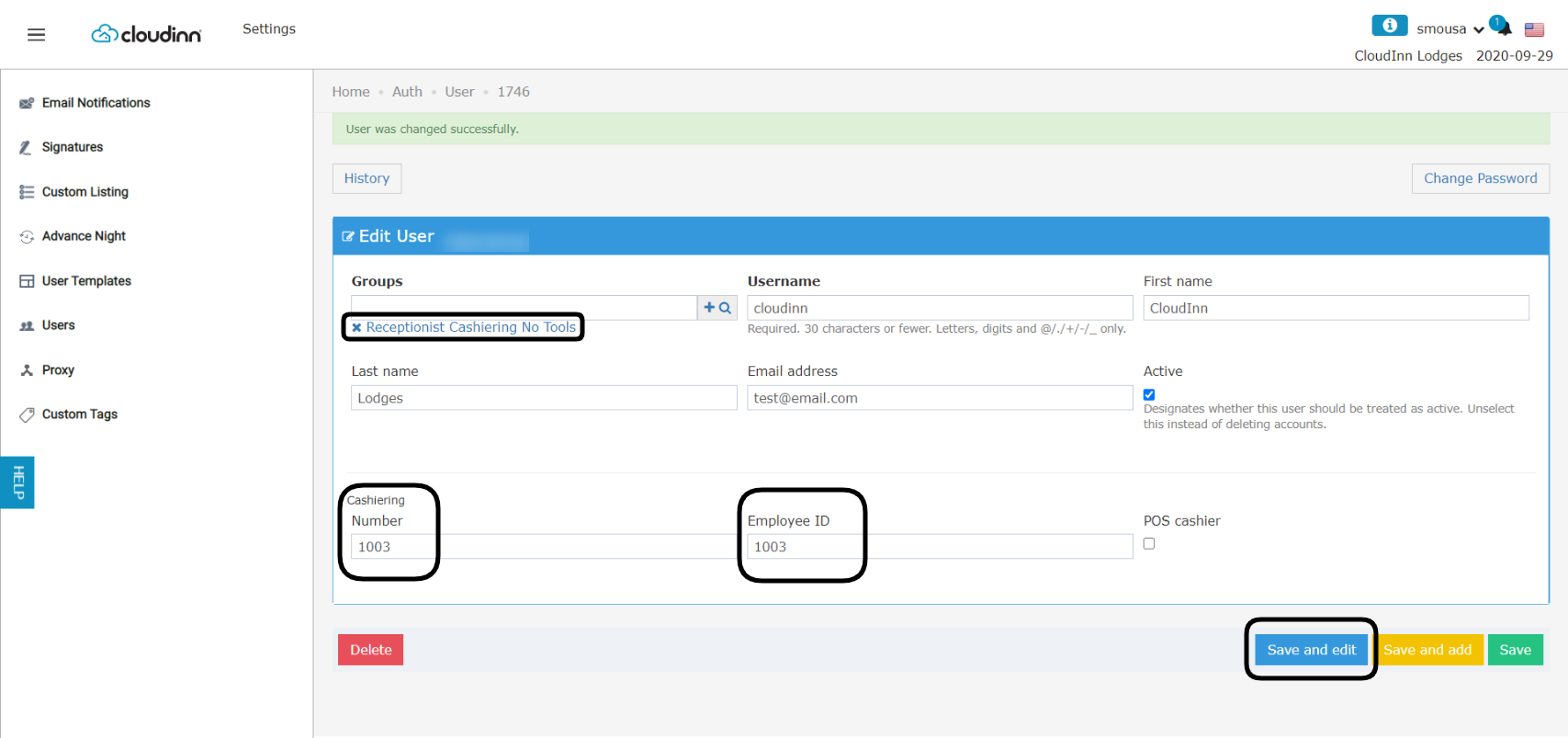This screenshot has width=1568, height=738.
Task: Click the Username input field
Action: 940,308
